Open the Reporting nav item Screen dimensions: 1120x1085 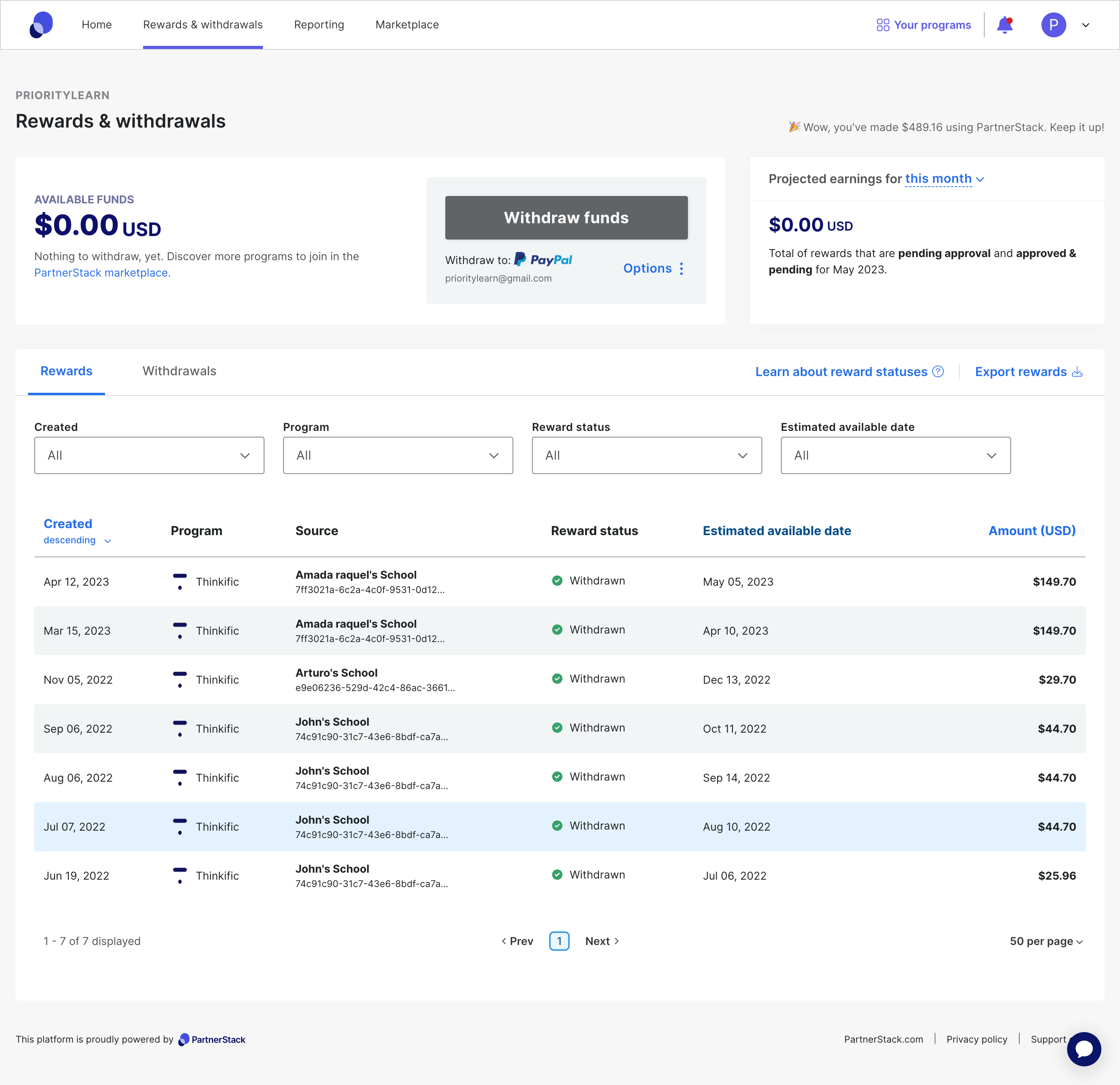[319, 24]
